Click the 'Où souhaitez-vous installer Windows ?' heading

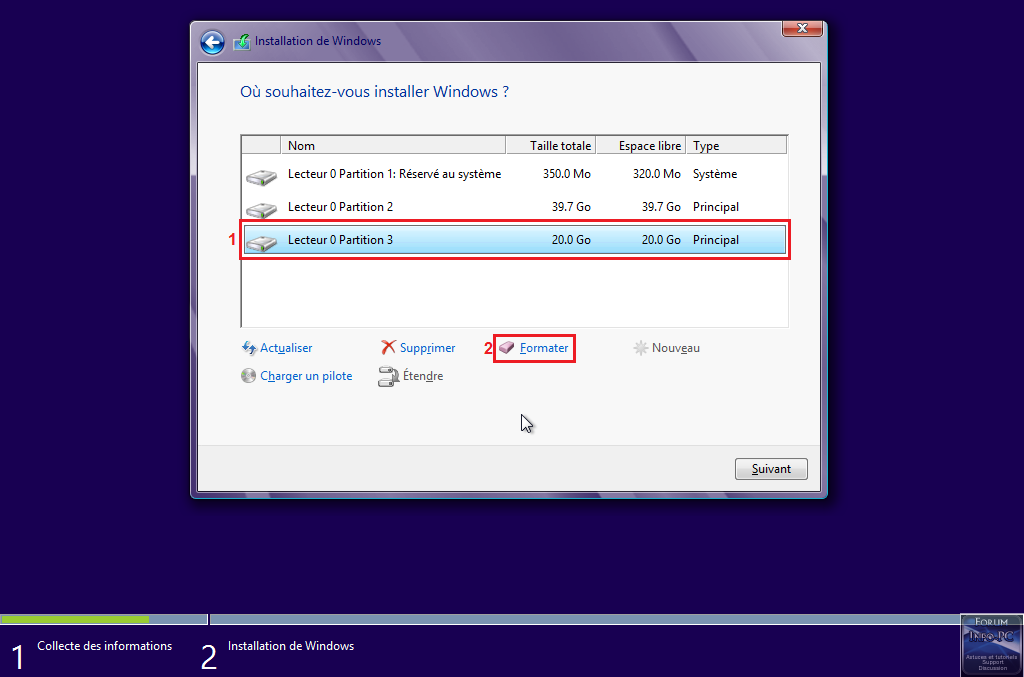(374, 91)
